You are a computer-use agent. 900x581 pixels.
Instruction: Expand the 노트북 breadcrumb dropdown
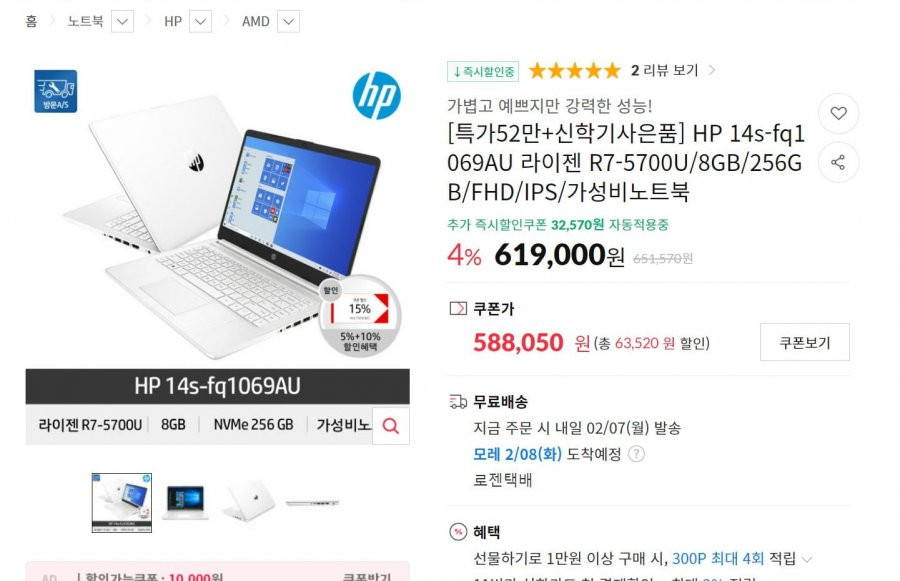122,22
